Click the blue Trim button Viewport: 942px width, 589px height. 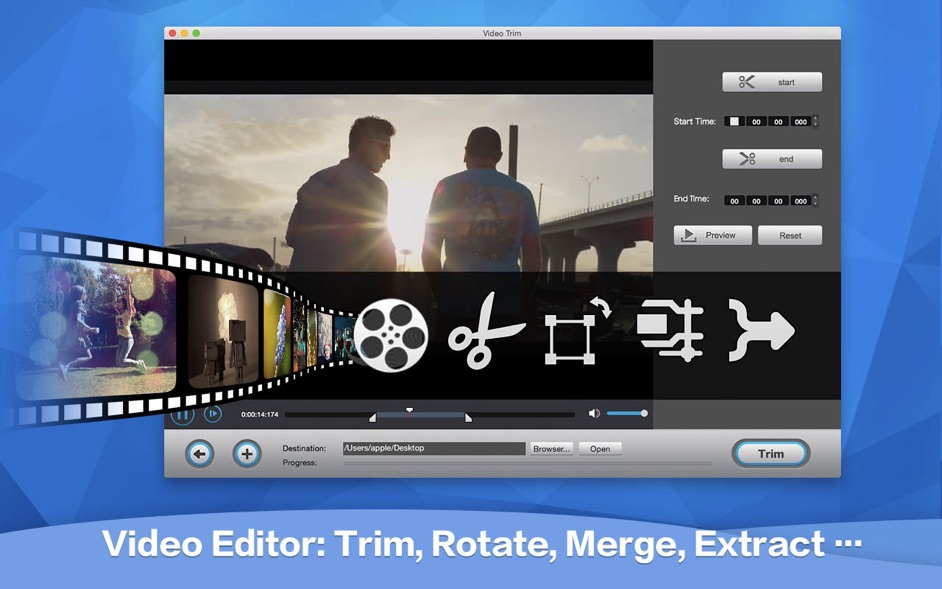770,453
